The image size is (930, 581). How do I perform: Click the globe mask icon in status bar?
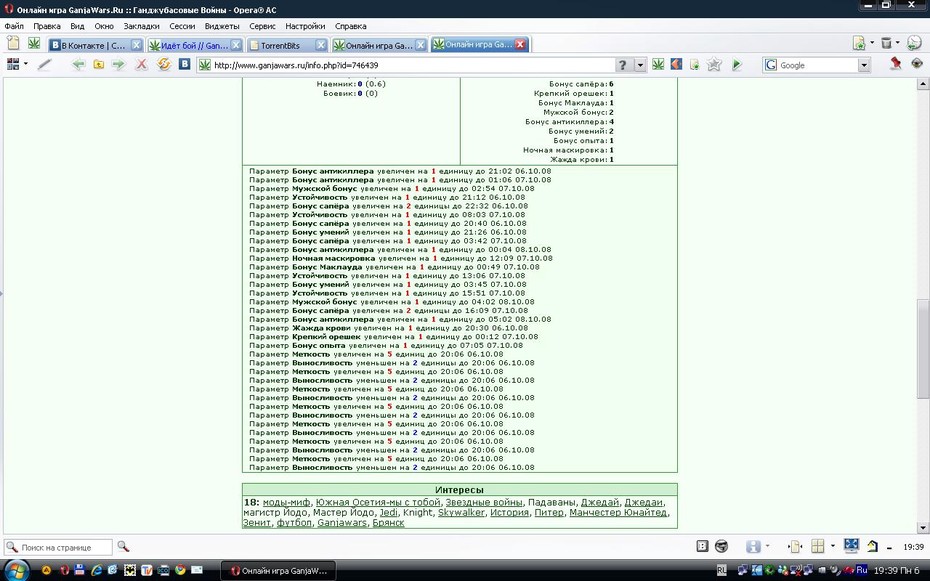(x=722, y=547)
